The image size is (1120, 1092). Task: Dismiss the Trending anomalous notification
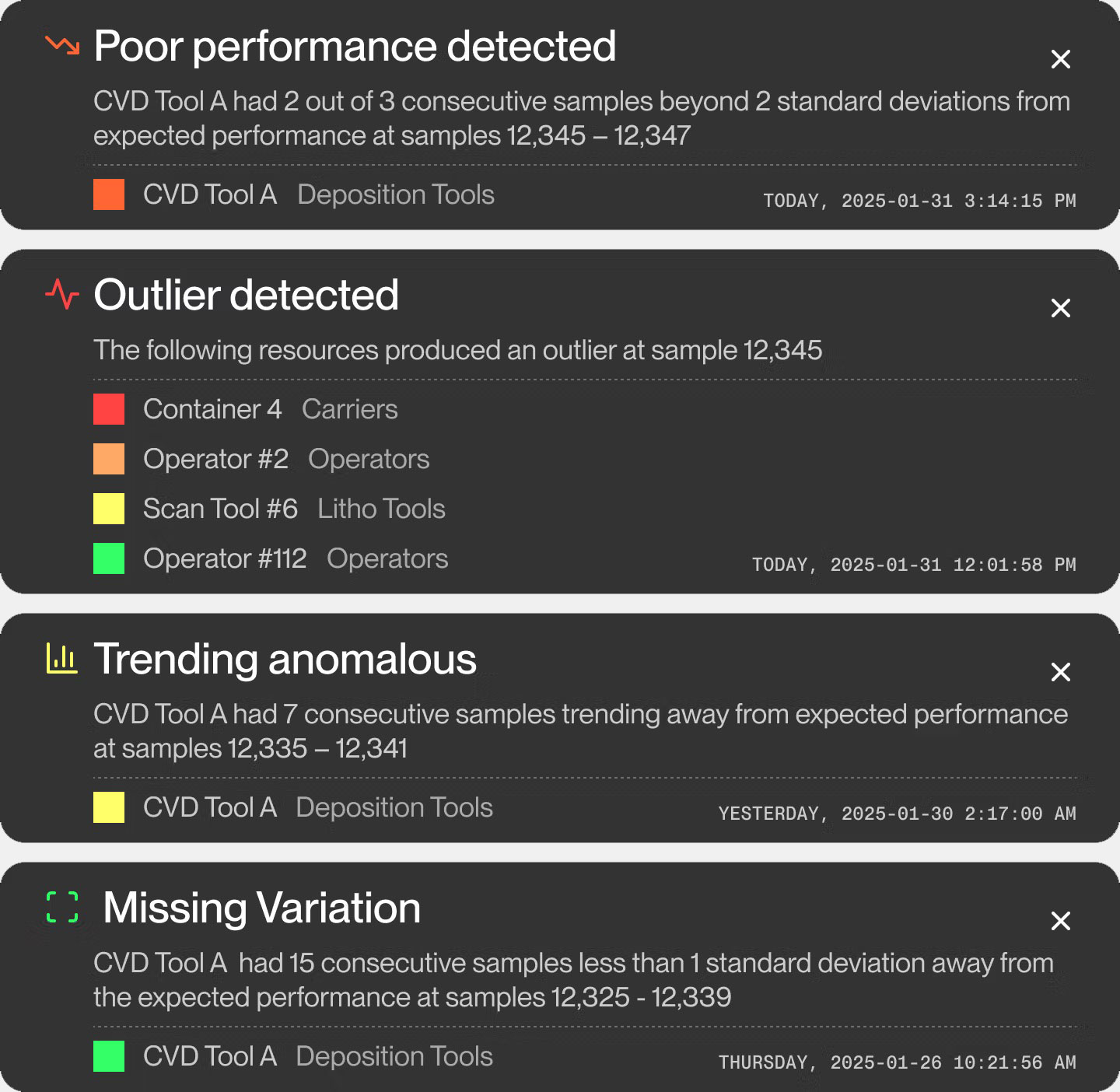pyautogui.click(x=1061, y=670)
